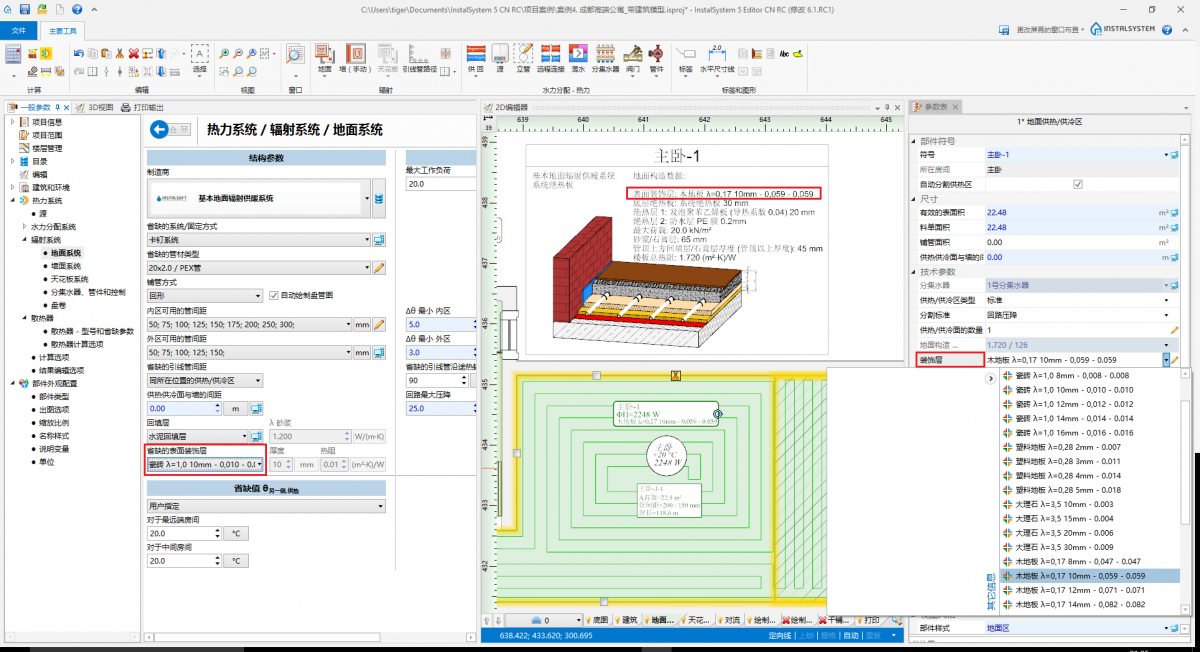Save project with the floppy disk icon

point(27,9)
